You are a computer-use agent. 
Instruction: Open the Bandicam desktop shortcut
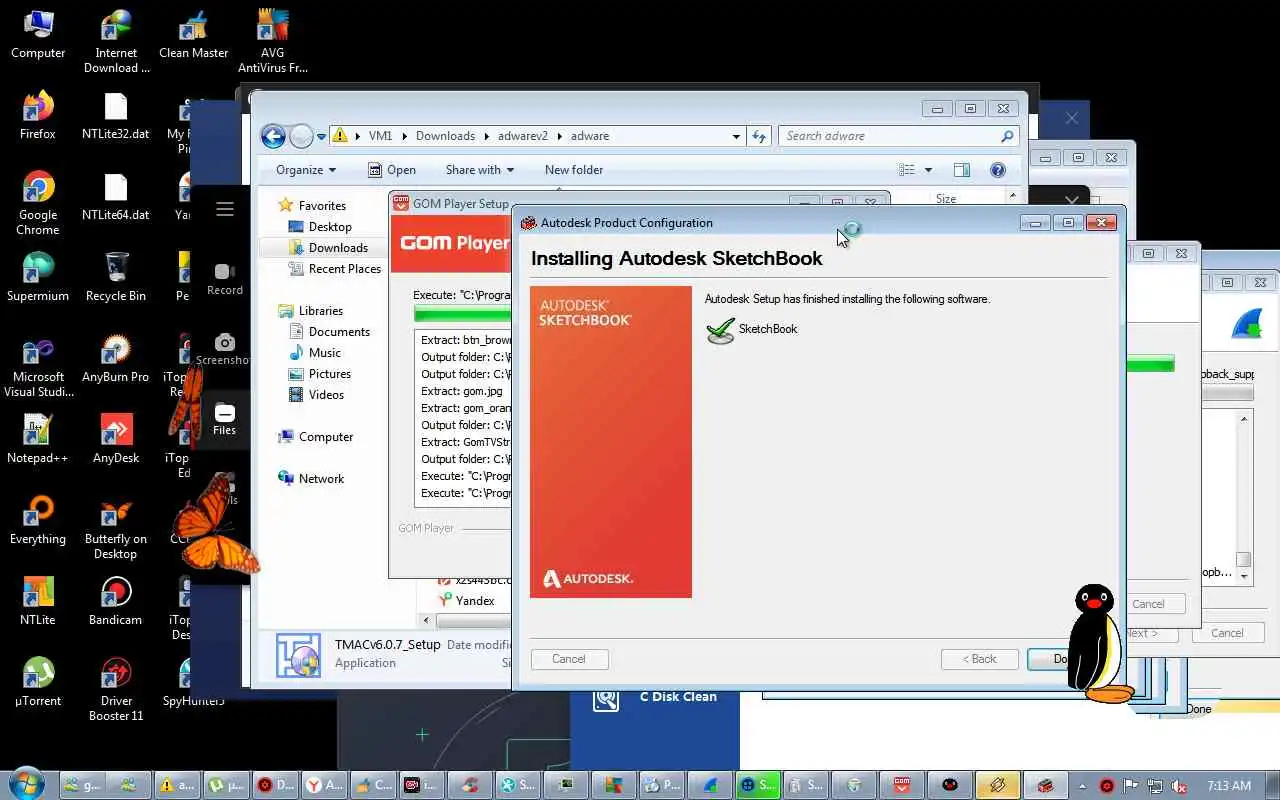(x=116, y=602)
